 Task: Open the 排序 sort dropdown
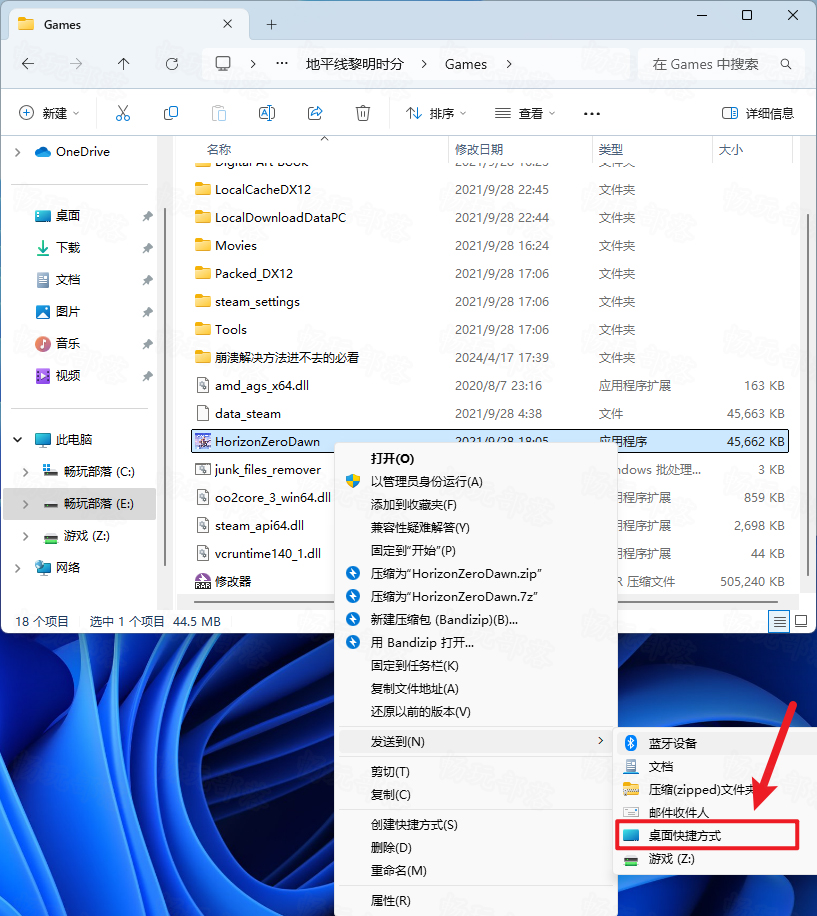pyautogui.click(x=436, y=113)
